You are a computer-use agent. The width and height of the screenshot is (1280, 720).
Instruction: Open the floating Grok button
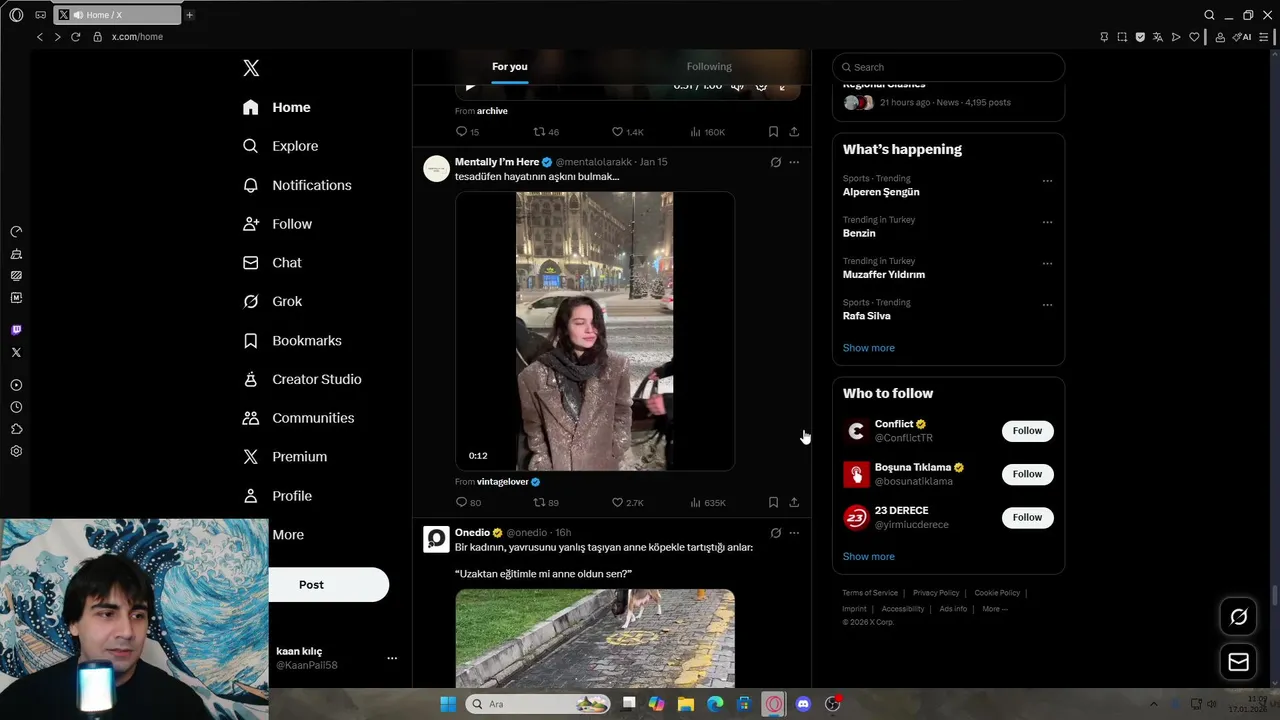click(x=1238, y=617)
